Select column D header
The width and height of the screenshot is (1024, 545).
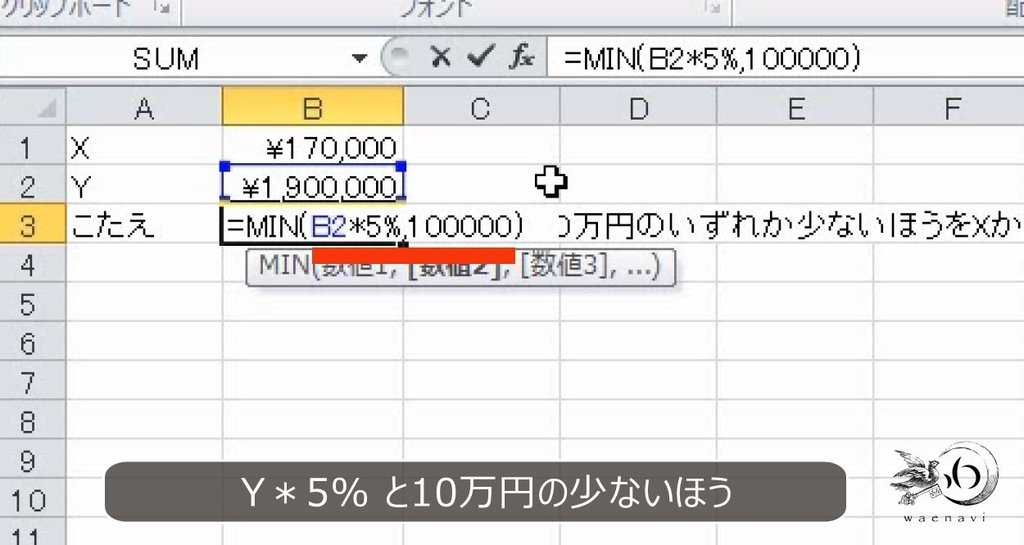(x=638, y=108)
